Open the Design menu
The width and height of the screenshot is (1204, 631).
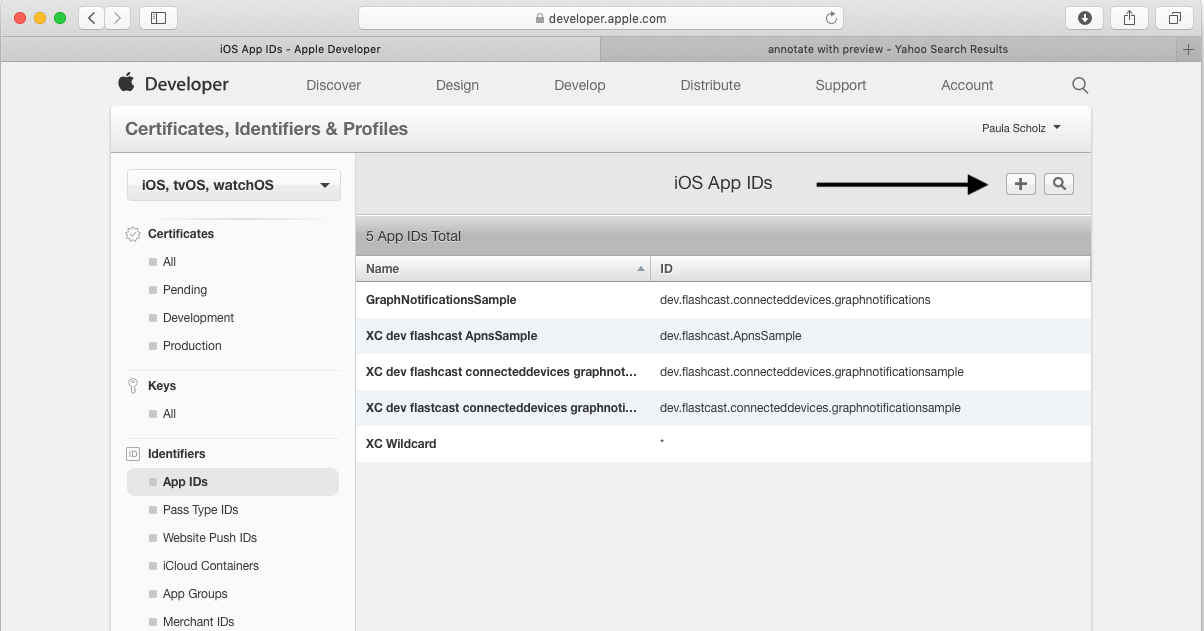(x=457, y=85)
